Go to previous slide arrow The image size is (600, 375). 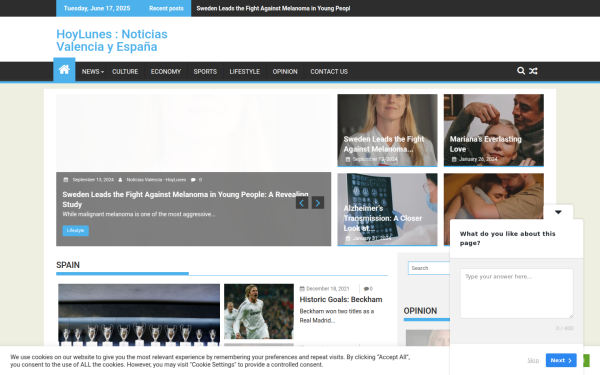coord(302,203)
